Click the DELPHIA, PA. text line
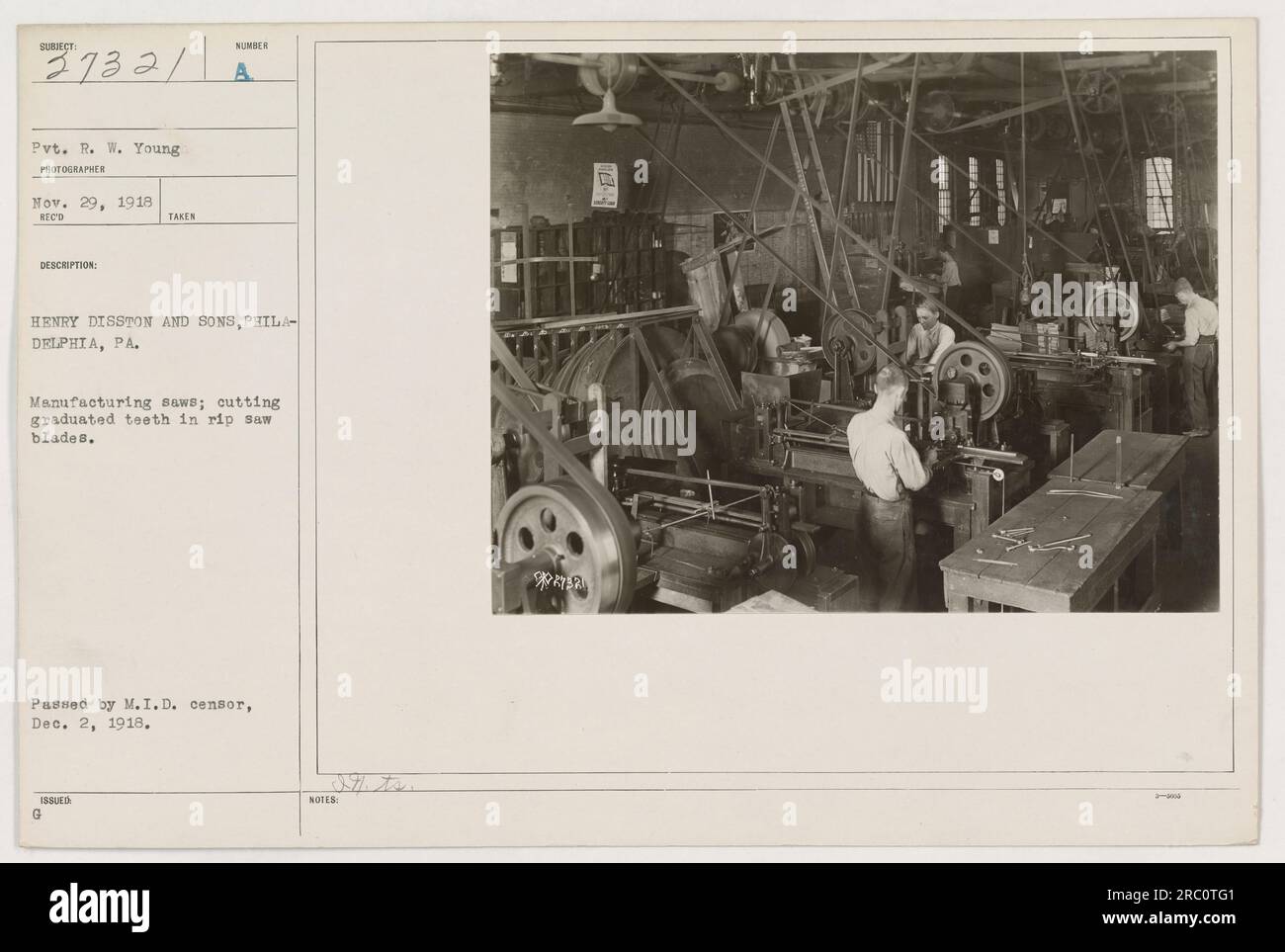 tap(89, 345)
